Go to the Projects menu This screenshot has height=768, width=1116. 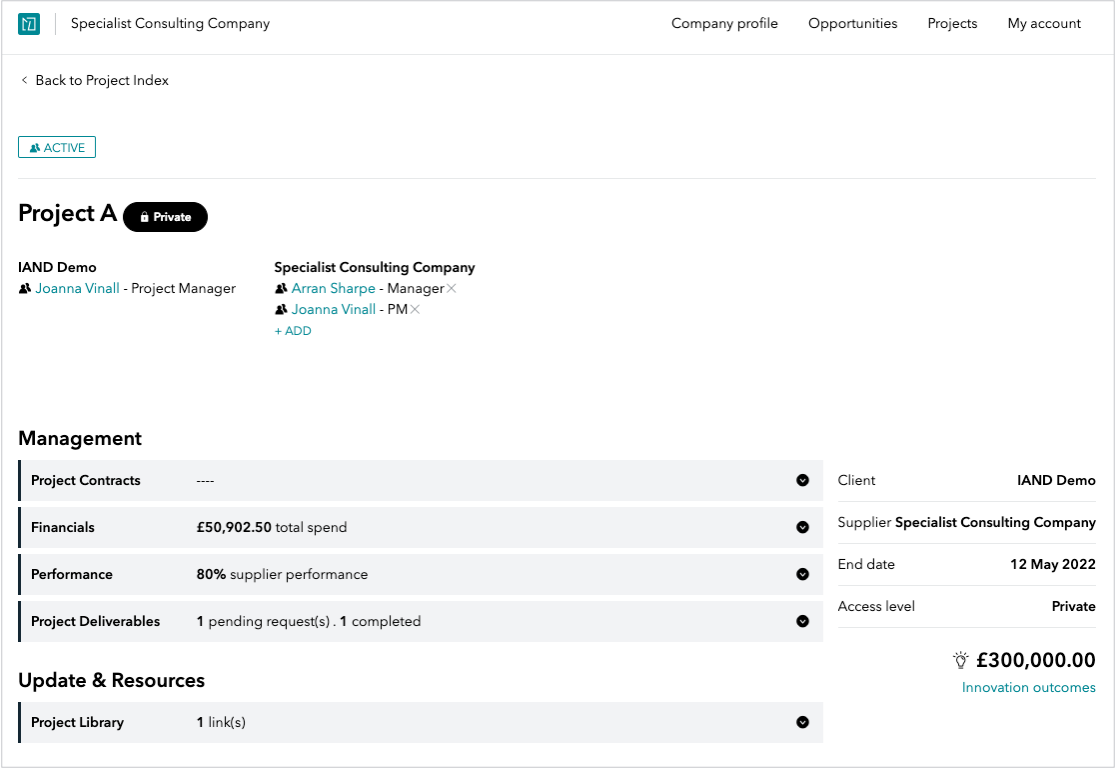952,23
